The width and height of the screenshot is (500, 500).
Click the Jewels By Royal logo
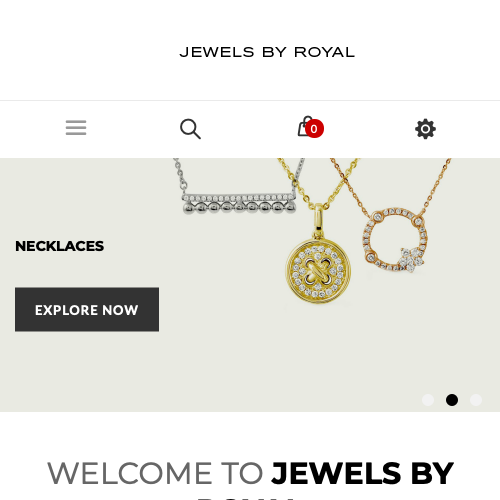[267, 52]
